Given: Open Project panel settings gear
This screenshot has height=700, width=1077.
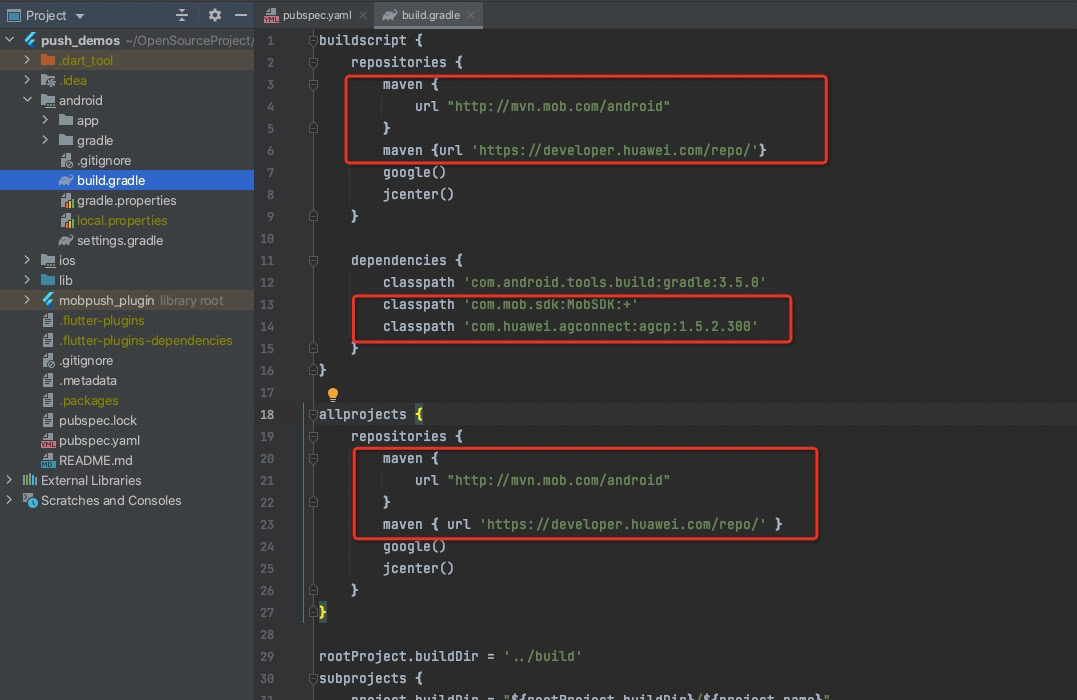Looking at the screenshot, I should tap(214, 15).
